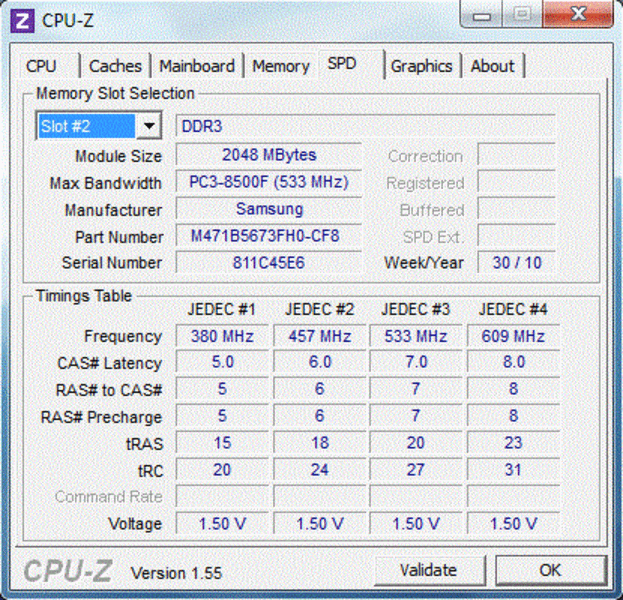The height and width of the screenshot is (600, 623).
Task: Click the JEDEC #2 column header
Action: 319,309
